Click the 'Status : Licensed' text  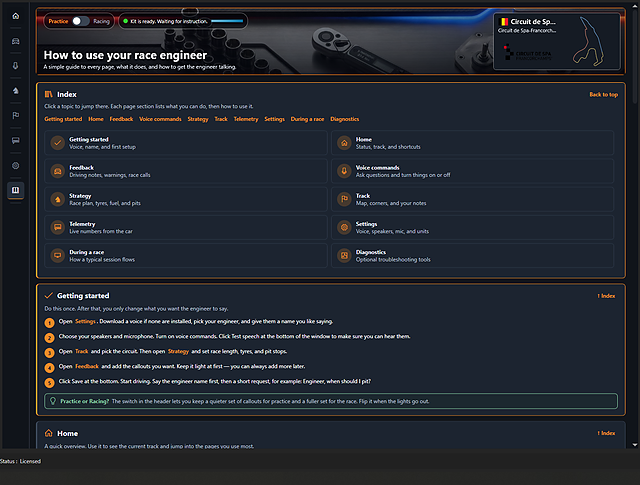pyautogui.click(x=20, y=461)
